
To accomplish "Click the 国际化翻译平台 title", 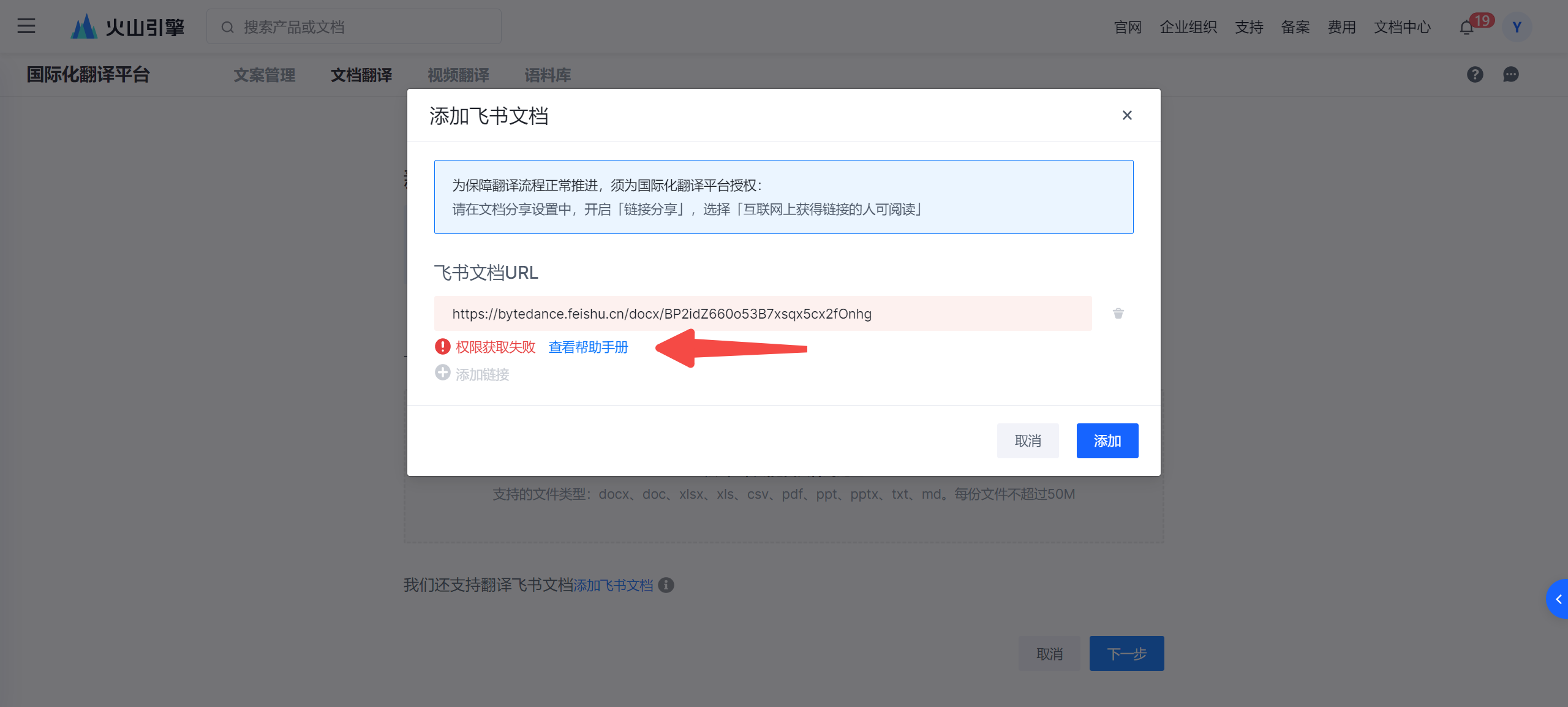I will [x=88, y=74].
